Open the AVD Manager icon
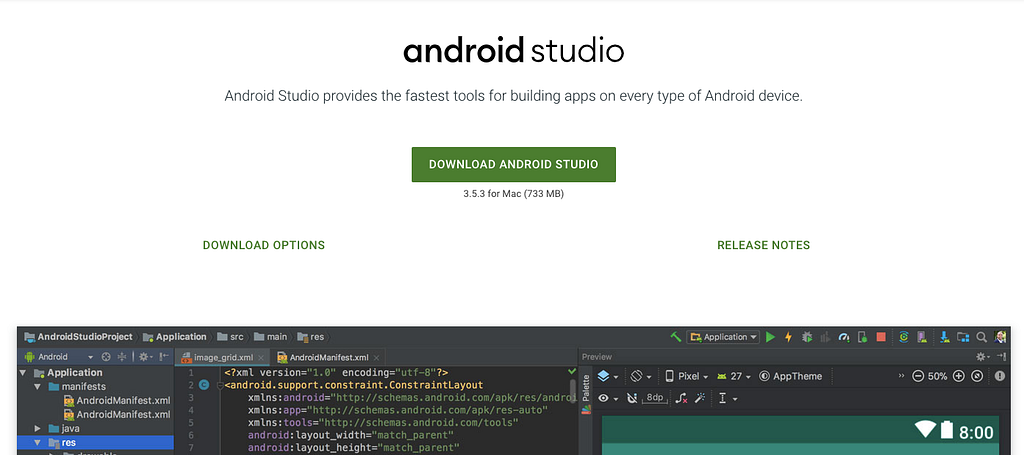 tap(922, 337)
